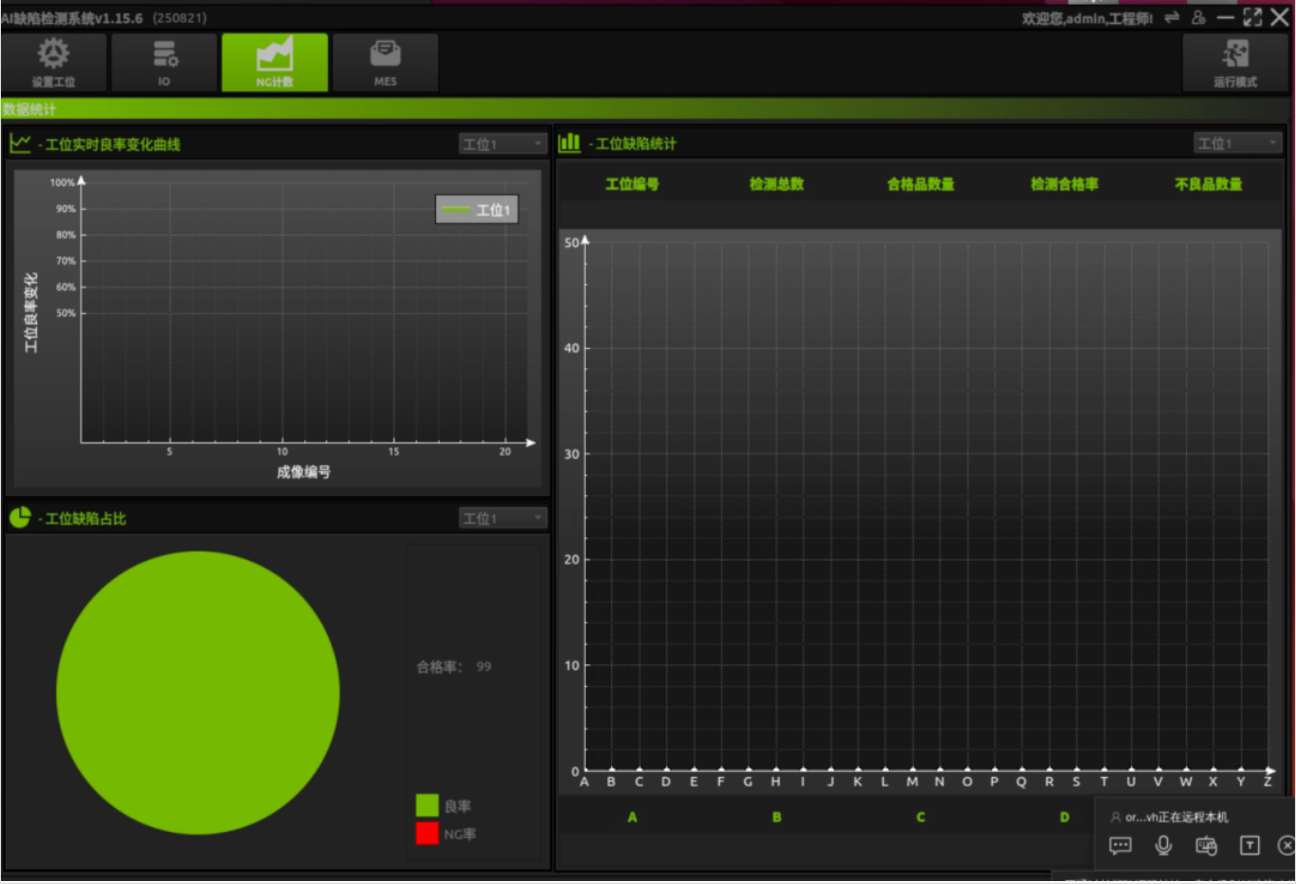Screen dimensions: 1296x884
Task: Click the 工位编号 column header
Action: 632,184
